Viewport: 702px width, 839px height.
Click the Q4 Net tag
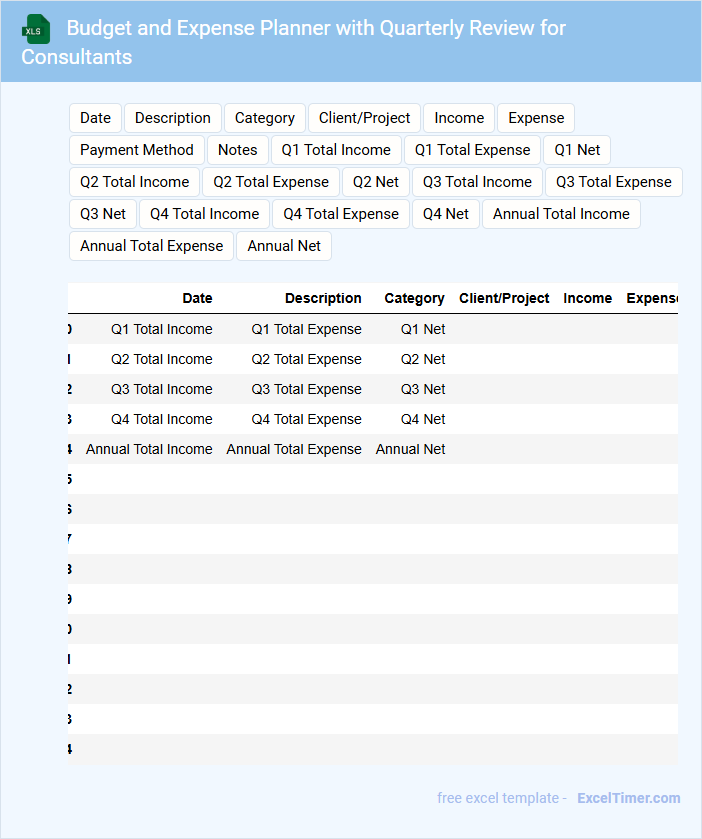pos(446,214)
